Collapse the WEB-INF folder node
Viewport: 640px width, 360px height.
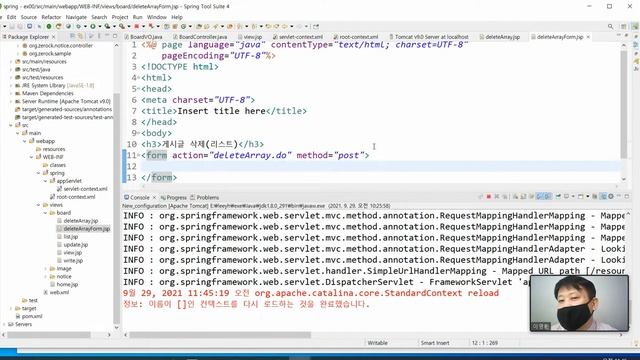pos(32,157)
